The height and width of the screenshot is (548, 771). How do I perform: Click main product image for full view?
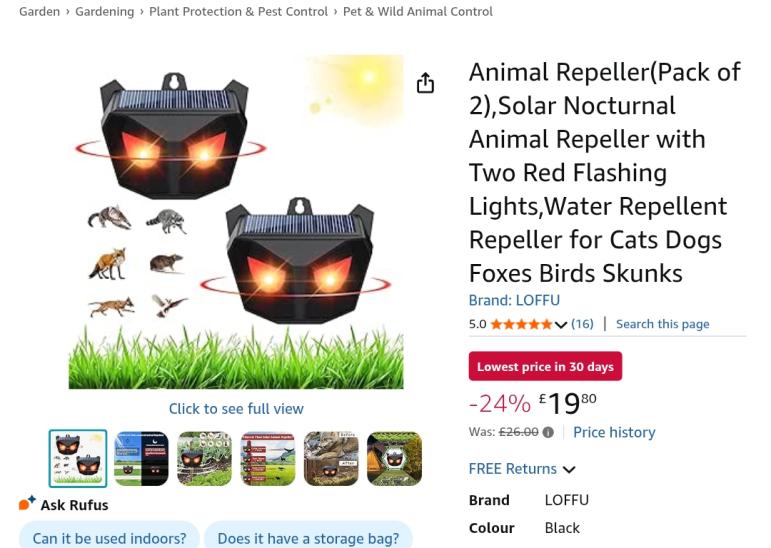(x=236, y=222)
